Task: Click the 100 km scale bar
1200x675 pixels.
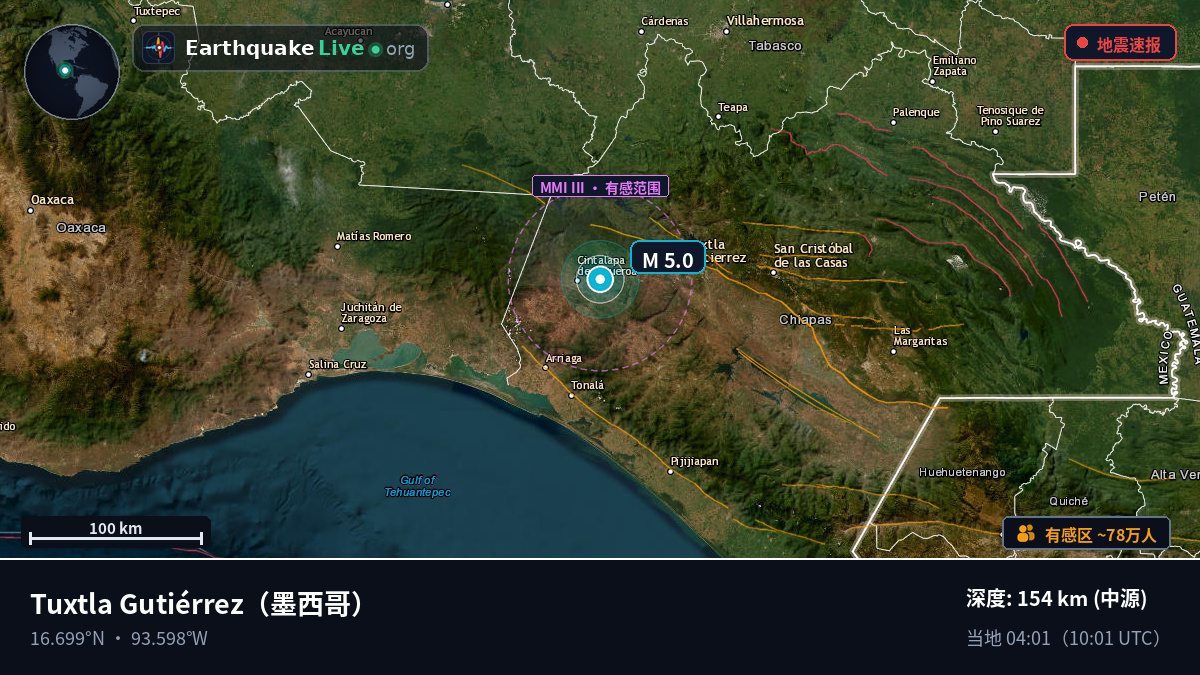Action: pos(116,533)
